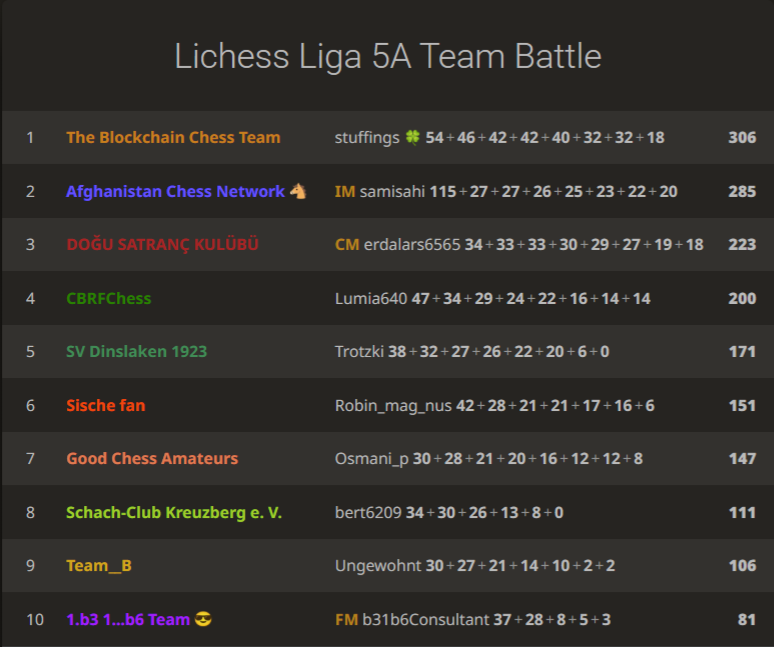Open the Sische fan team
774x647 pixels.
(x=106, y=405)
